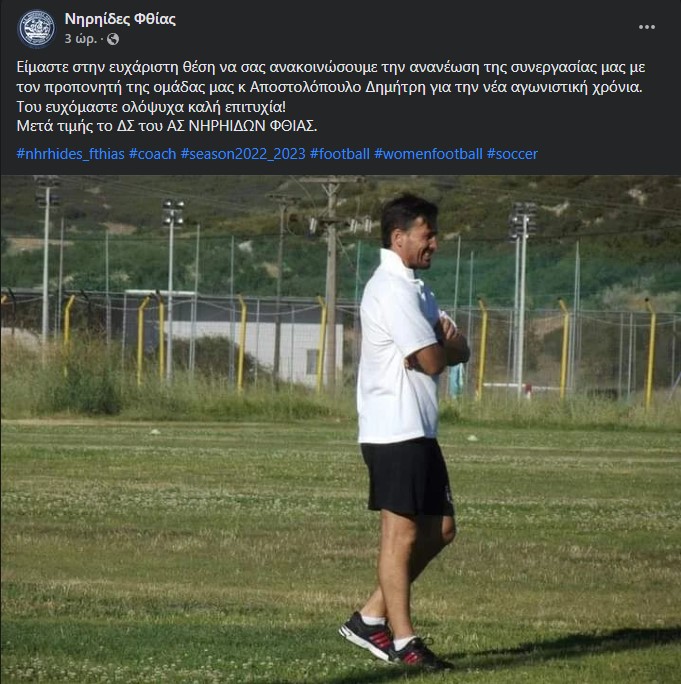Open the post timestamp 3 ώρ.
The image size is (681, 684).
(x=80, y=39)
